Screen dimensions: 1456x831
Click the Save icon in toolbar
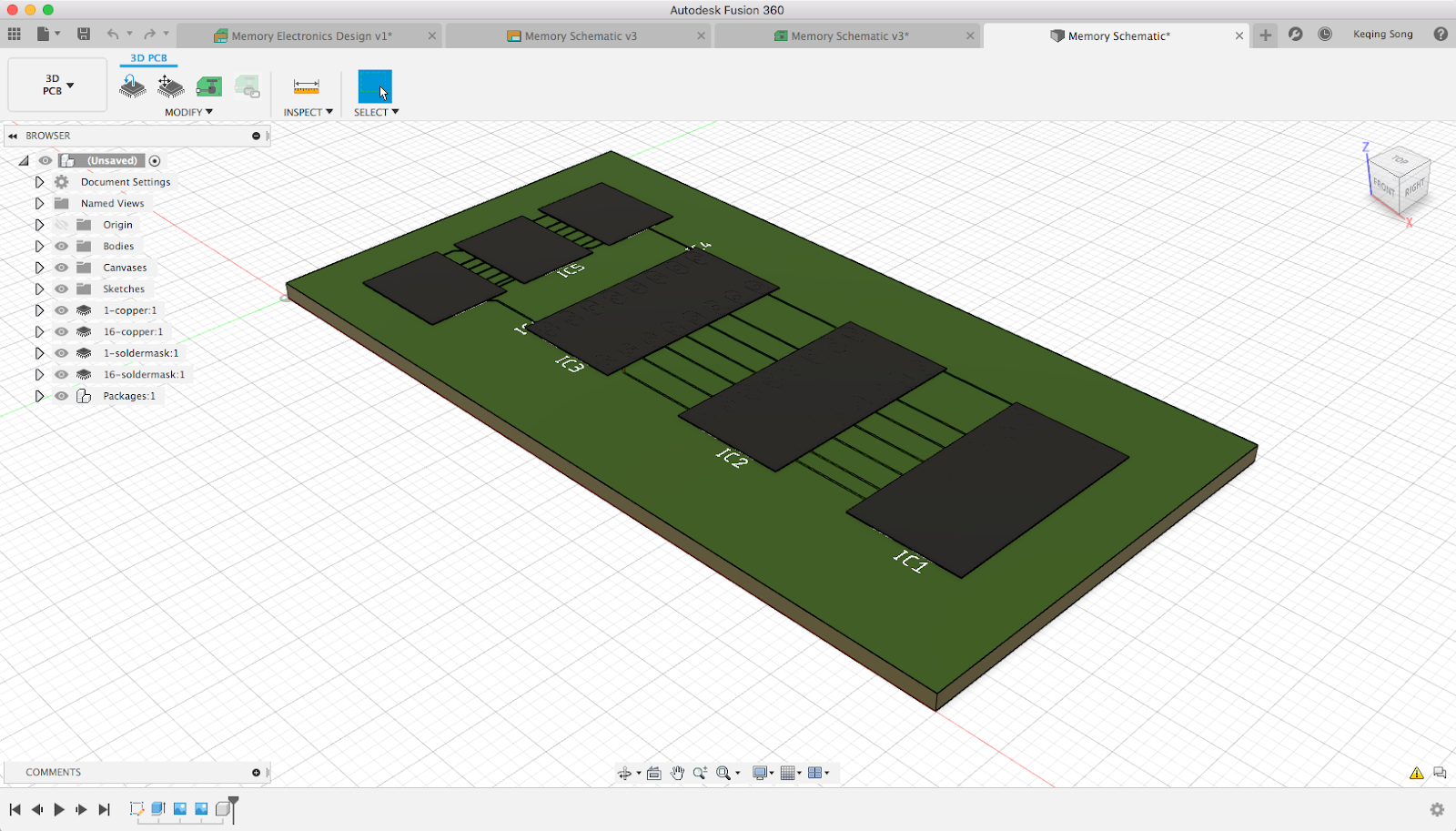tap(84, 35)
